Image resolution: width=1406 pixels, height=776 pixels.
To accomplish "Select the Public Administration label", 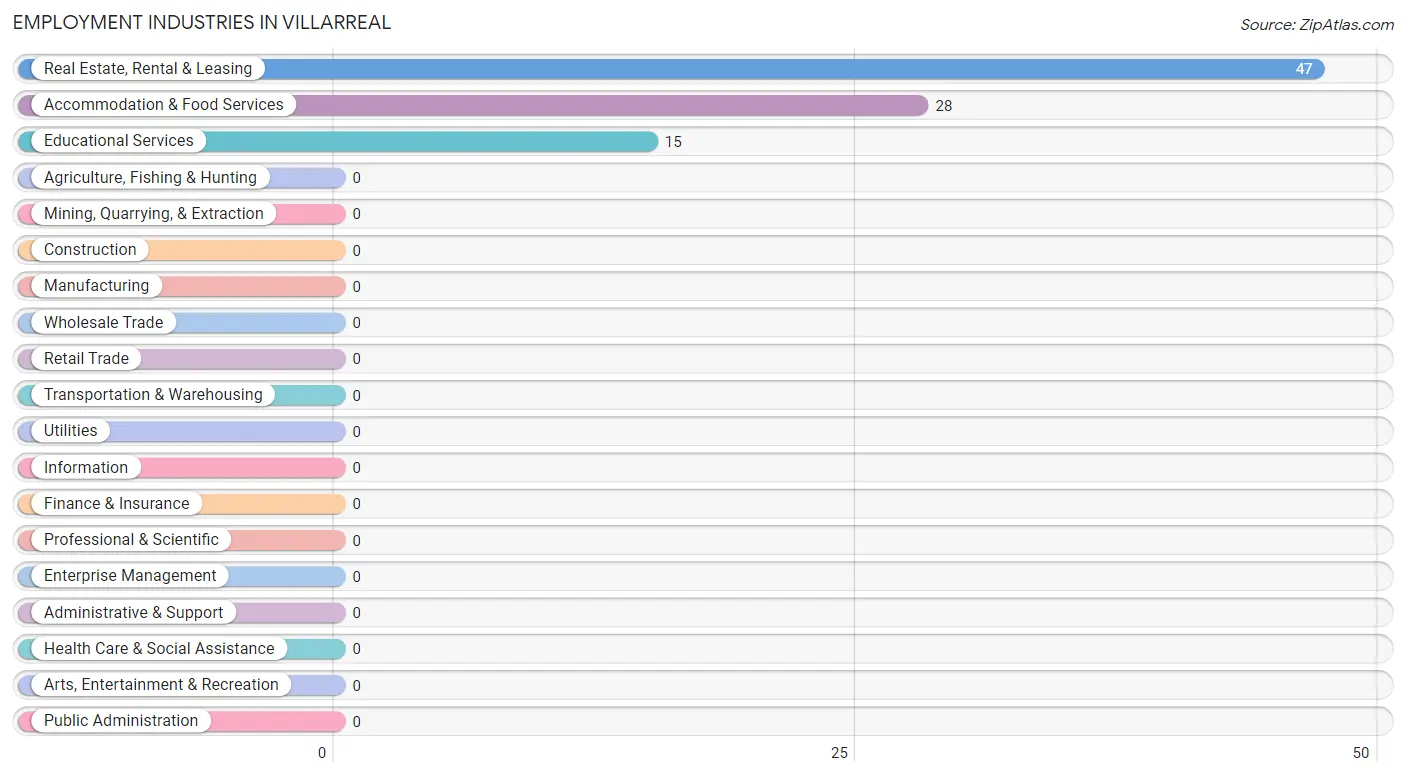I will click(121, 721).
